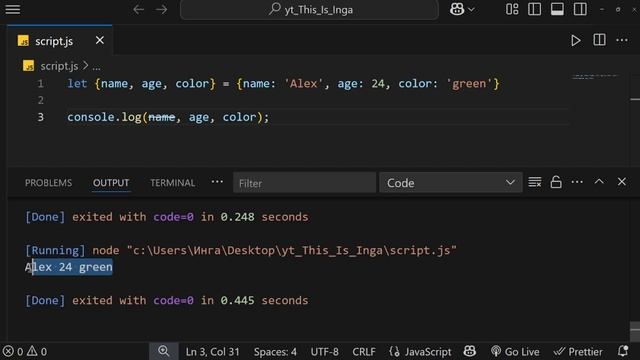Switch to the TERMINAL panel tab
640x360 pixels.
click(x=172, y=183)
